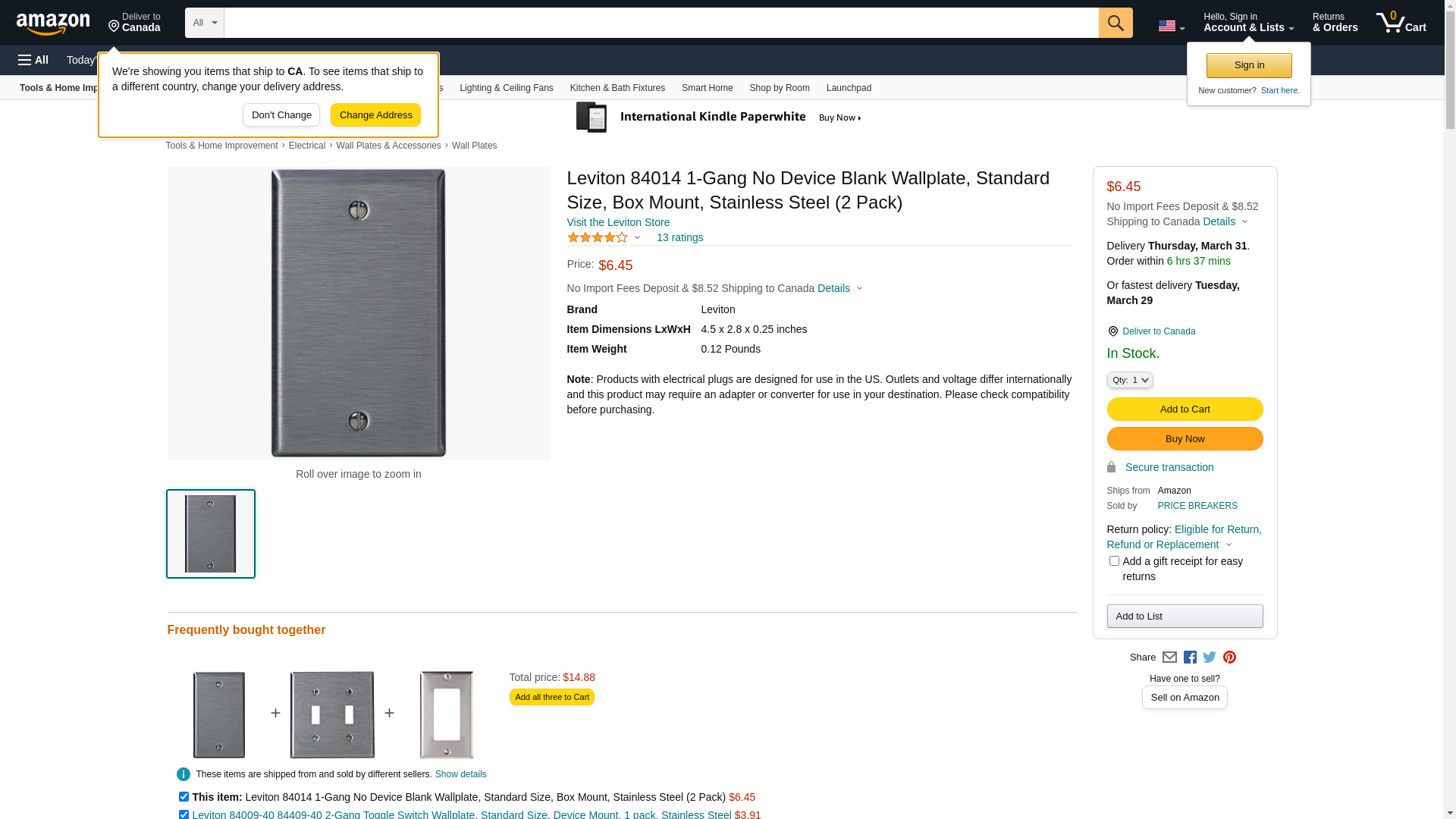
Task: Share on Facebook icon
Action: [1190, 657]
